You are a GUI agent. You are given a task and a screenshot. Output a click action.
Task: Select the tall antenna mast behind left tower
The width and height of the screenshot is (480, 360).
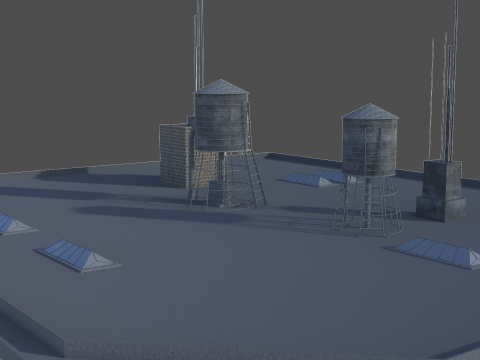tap(199, 45)
